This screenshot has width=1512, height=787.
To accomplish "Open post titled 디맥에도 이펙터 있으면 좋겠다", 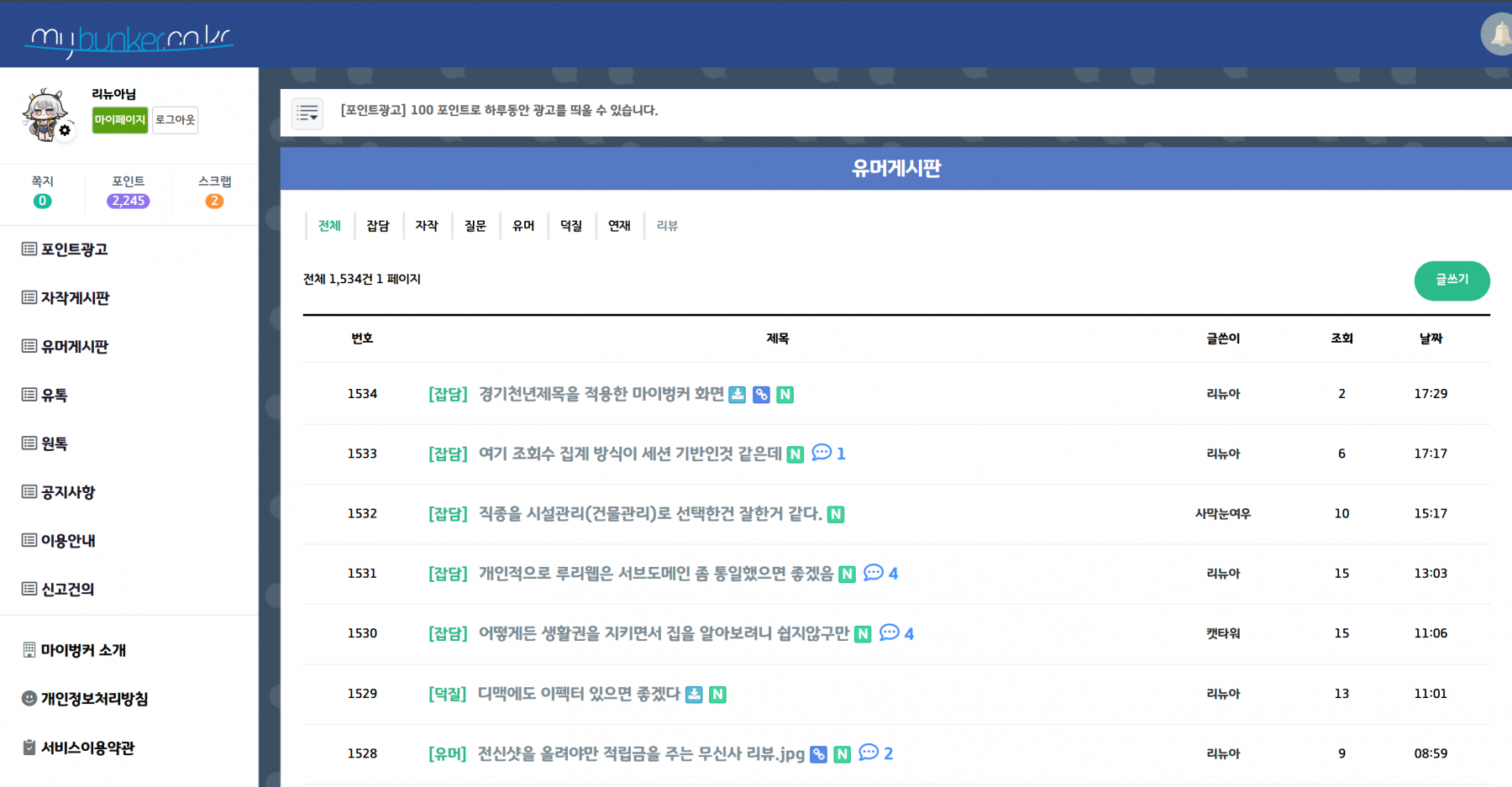I will click(x=579, y=694).
